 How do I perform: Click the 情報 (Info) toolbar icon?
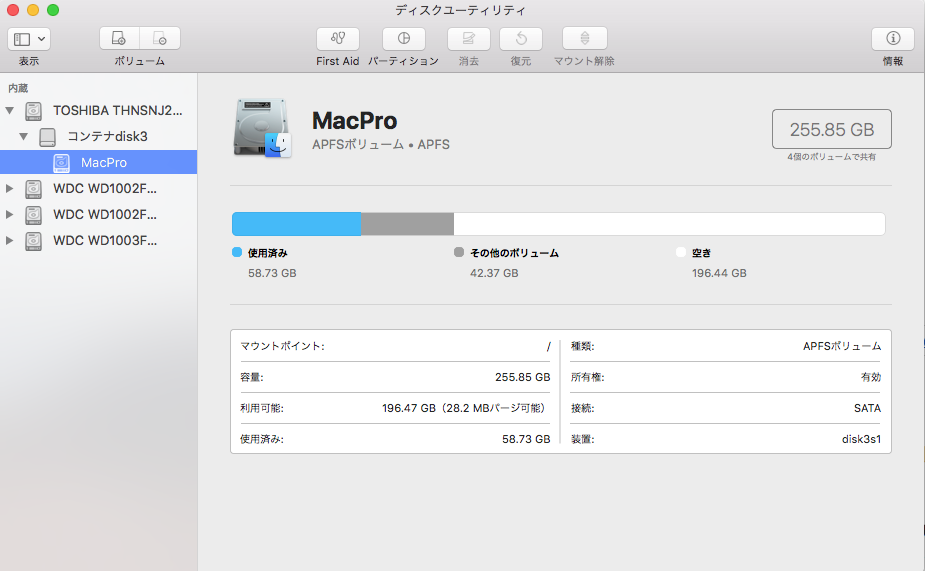tap(892, 39)
